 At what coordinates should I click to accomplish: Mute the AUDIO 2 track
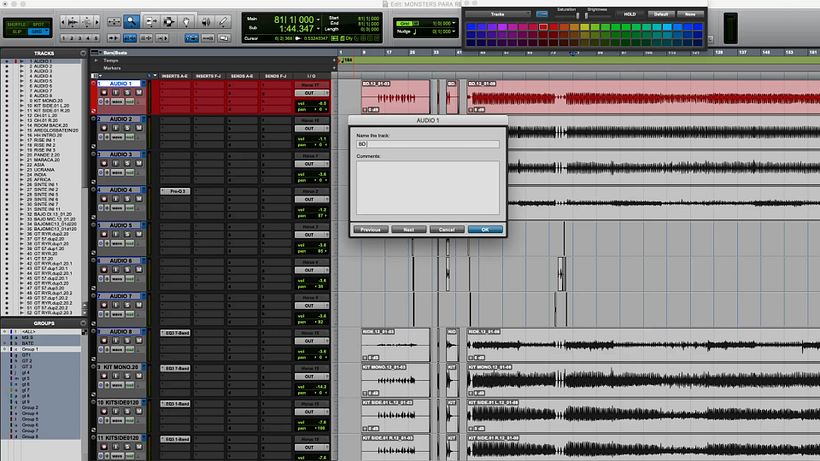pos(139,128)
